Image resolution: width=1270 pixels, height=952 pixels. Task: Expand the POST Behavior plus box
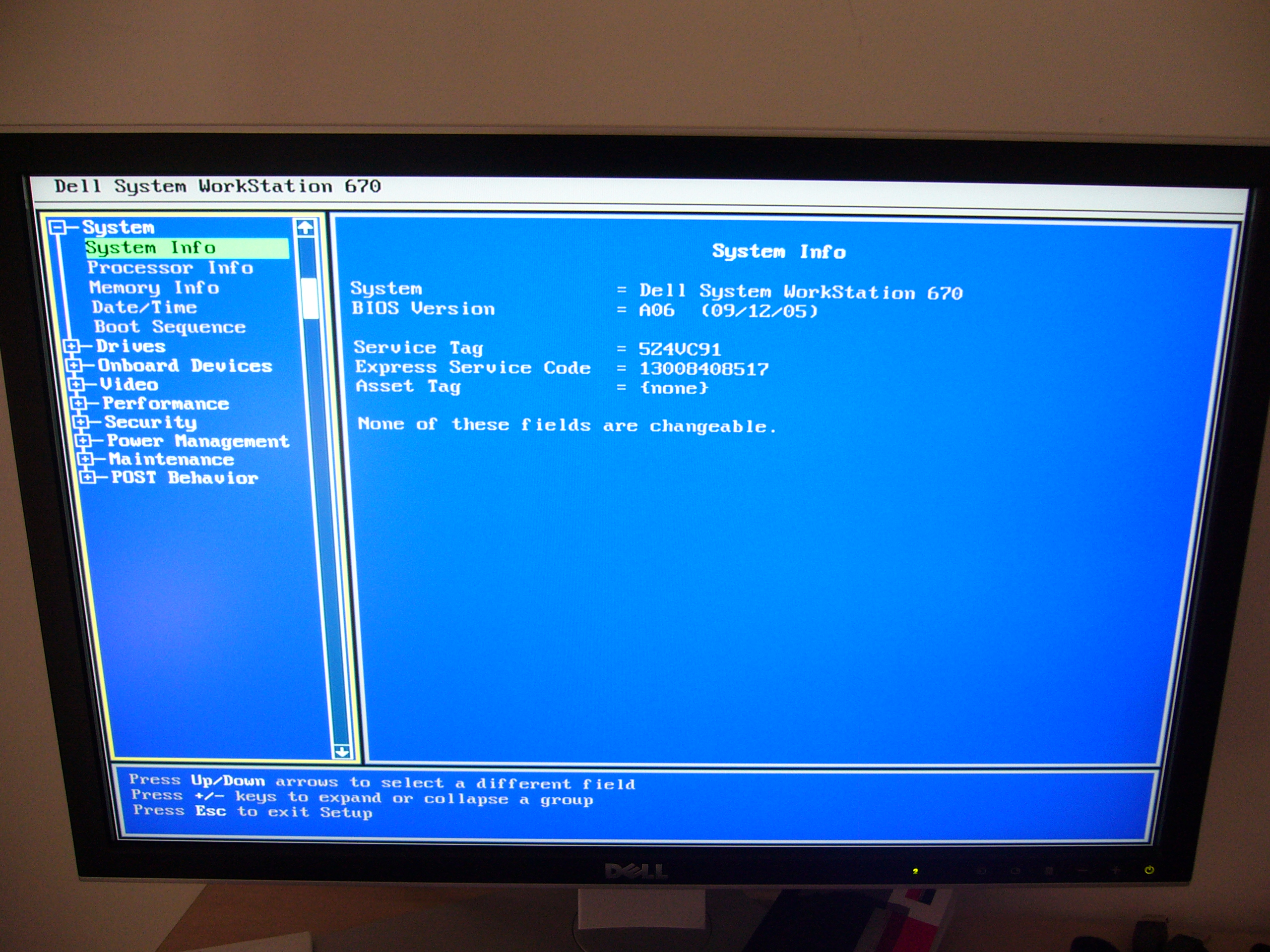pos(87,477)
